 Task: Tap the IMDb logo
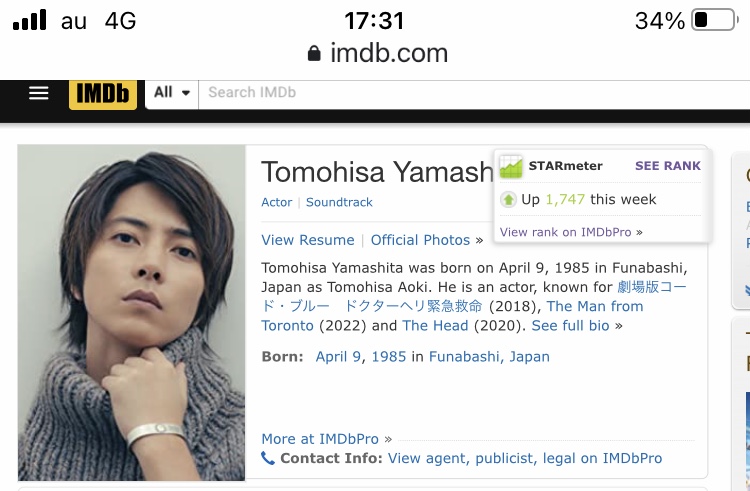pyautogui.click(x=103, y=94)
